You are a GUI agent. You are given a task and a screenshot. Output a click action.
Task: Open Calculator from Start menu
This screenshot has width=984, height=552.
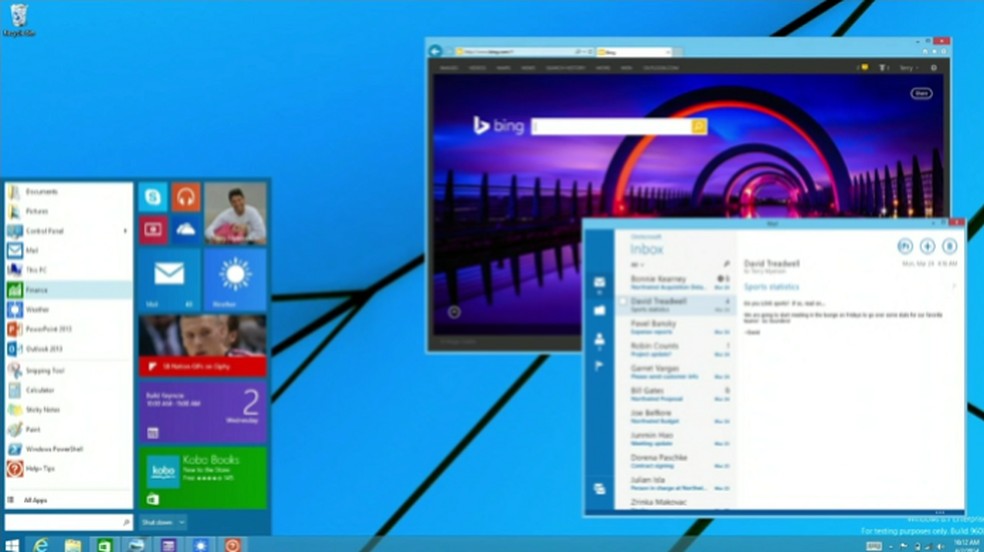point(69,390)
